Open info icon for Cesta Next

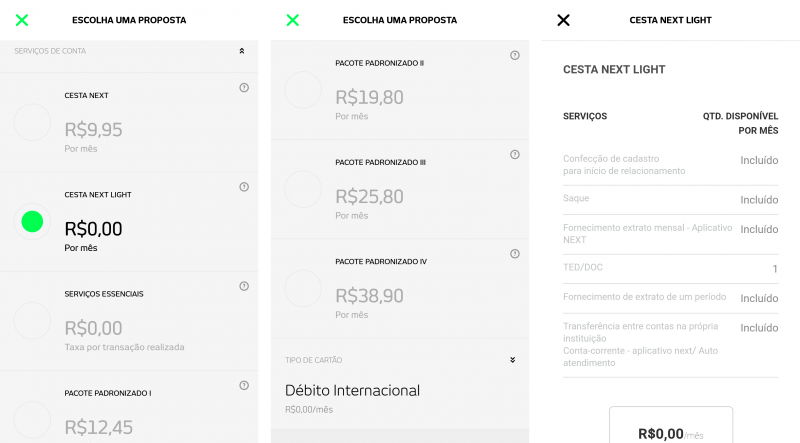point(244,88)
